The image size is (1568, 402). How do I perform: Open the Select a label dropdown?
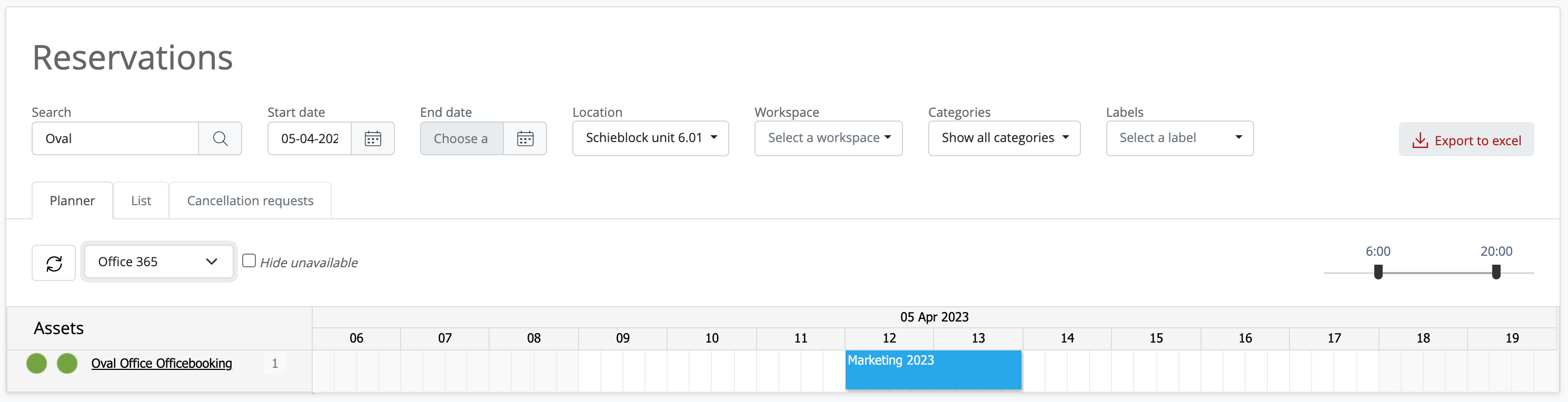pos(1179,138)
